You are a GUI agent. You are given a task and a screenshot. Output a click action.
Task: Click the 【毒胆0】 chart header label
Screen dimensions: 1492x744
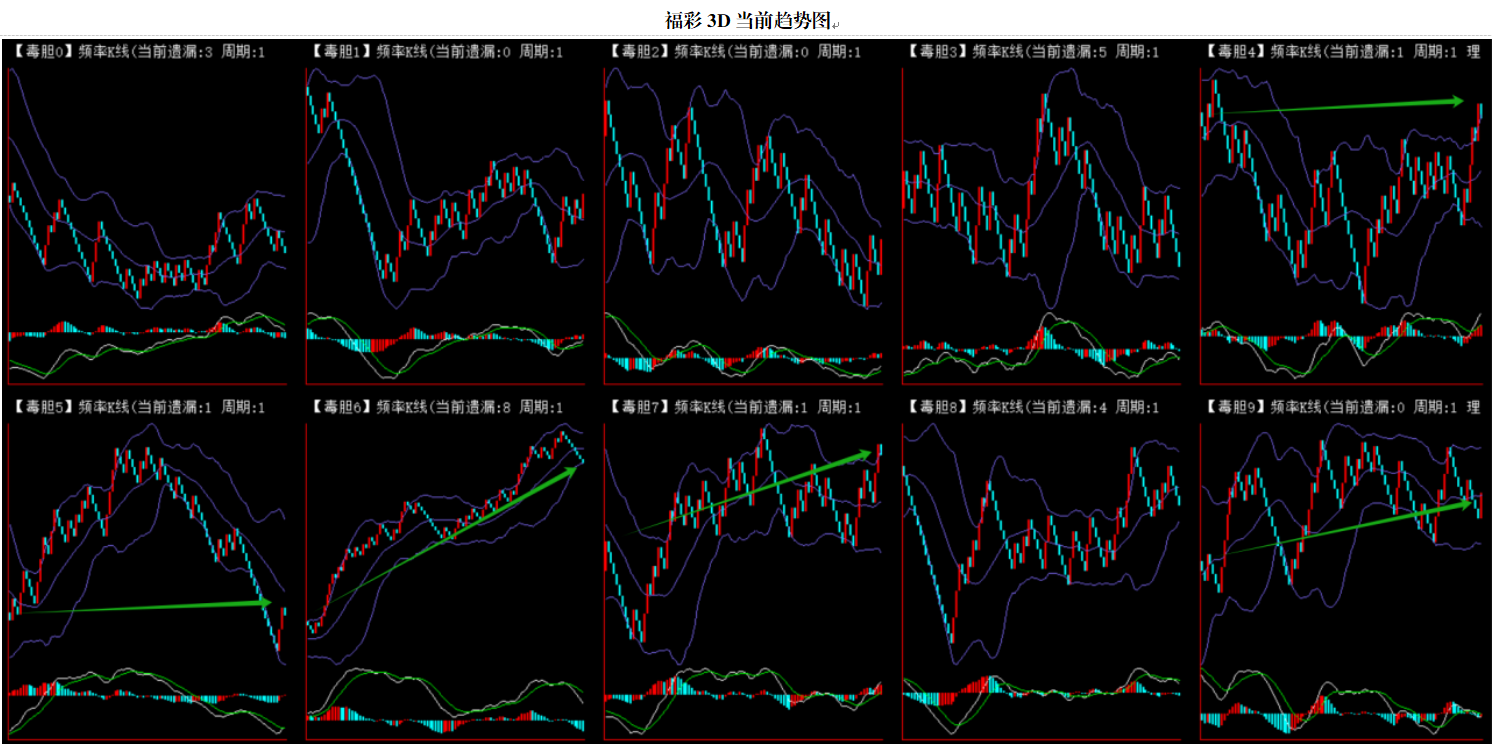[38, 52]
